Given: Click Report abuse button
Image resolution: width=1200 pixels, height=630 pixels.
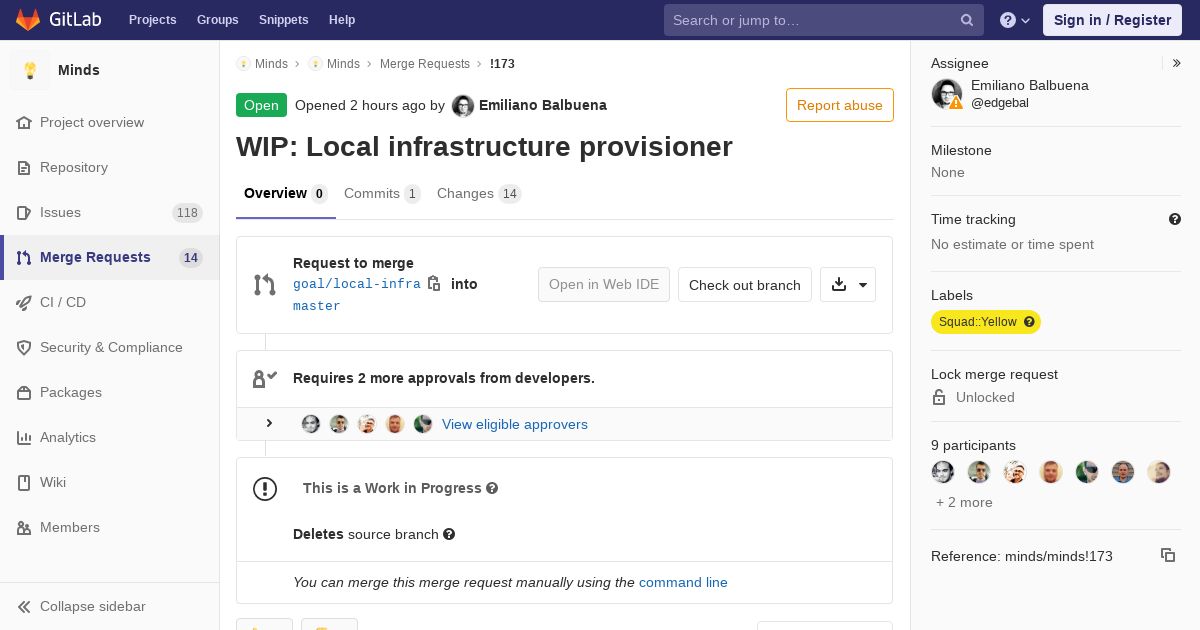Looking at the screenshot, I should [x=840, y=105].
